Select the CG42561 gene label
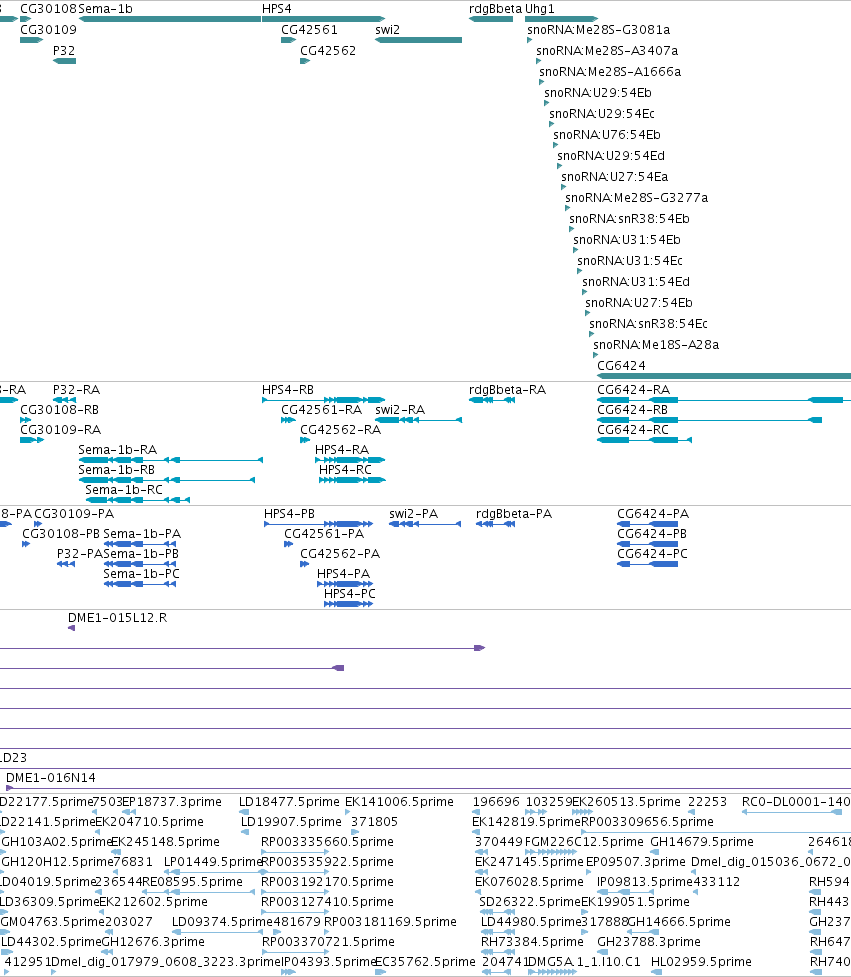851x977 pixels. pos(310,30)
